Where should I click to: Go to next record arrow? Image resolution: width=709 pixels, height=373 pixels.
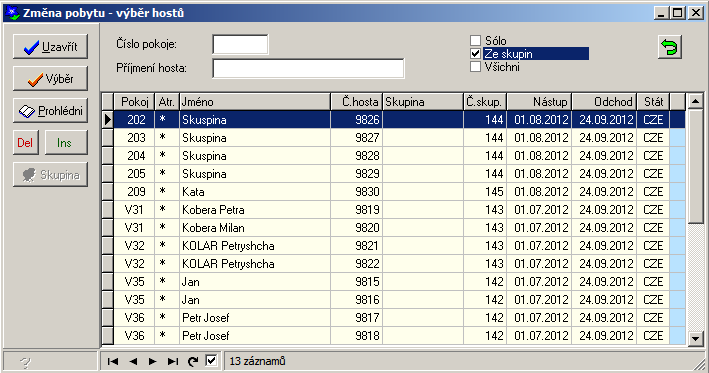click(153, 361)
